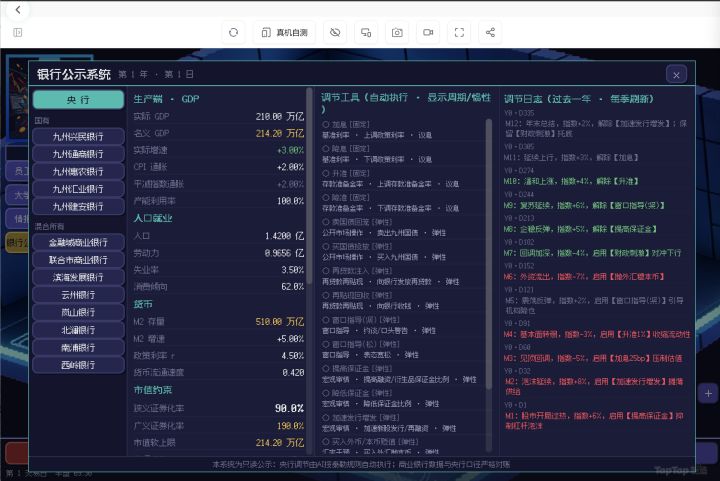Toggle the sidebar panel icon
This screenshot has height=481, width=720.
[17, 32]
